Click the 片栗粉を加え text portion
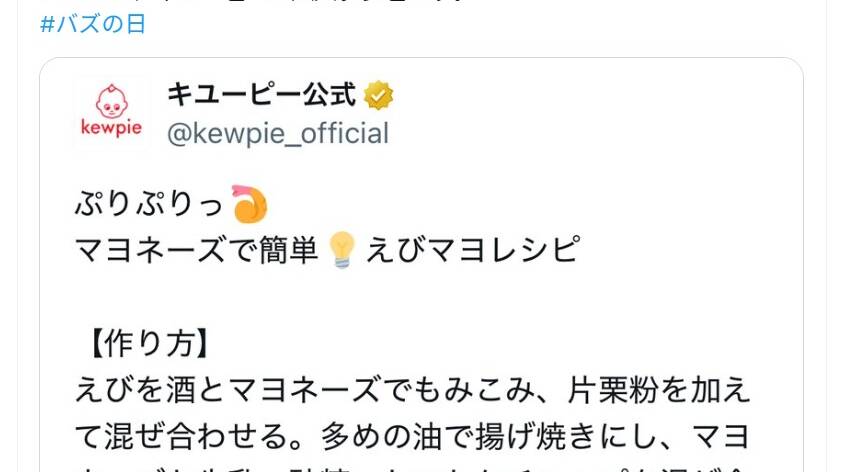Screen dimensions: 841x472 [658, 389]
